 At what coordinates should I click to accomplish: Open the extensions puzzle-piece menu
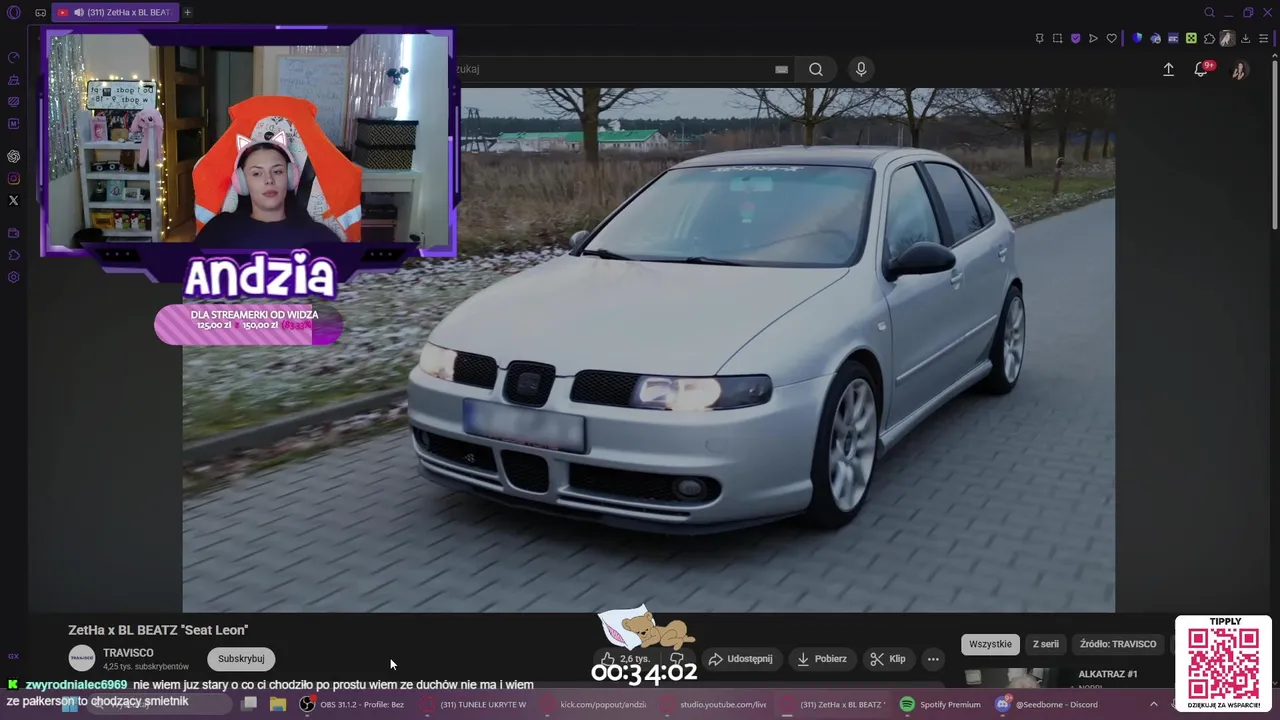pyautogui.click(x=1209, y=38)
